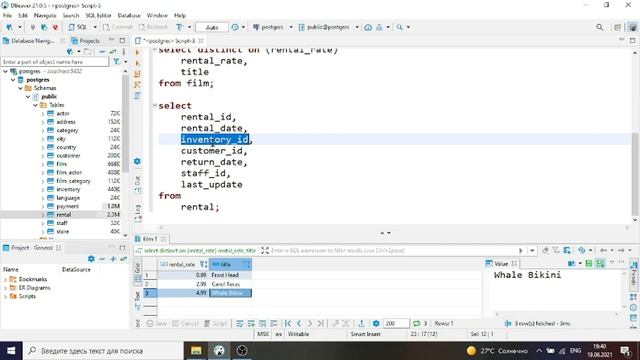Image resolution: width=640 pixels, height=360 pixels.
Task: Click the rental_rate column header
Action: [x=183, y=264]
